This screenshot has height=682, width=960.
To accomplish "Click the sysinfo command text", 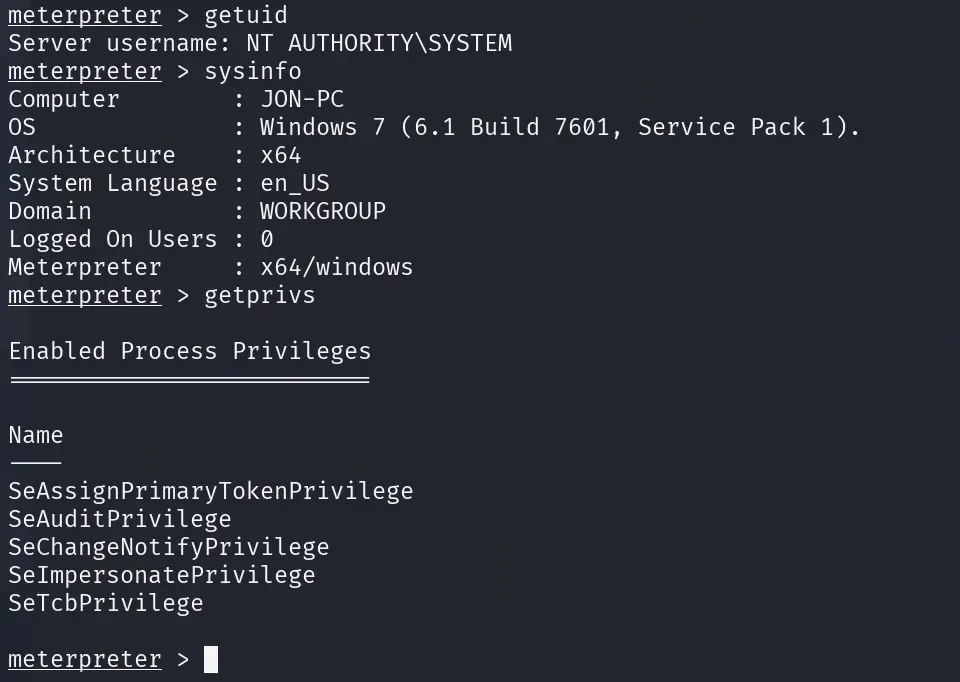I will pos(252,72).
